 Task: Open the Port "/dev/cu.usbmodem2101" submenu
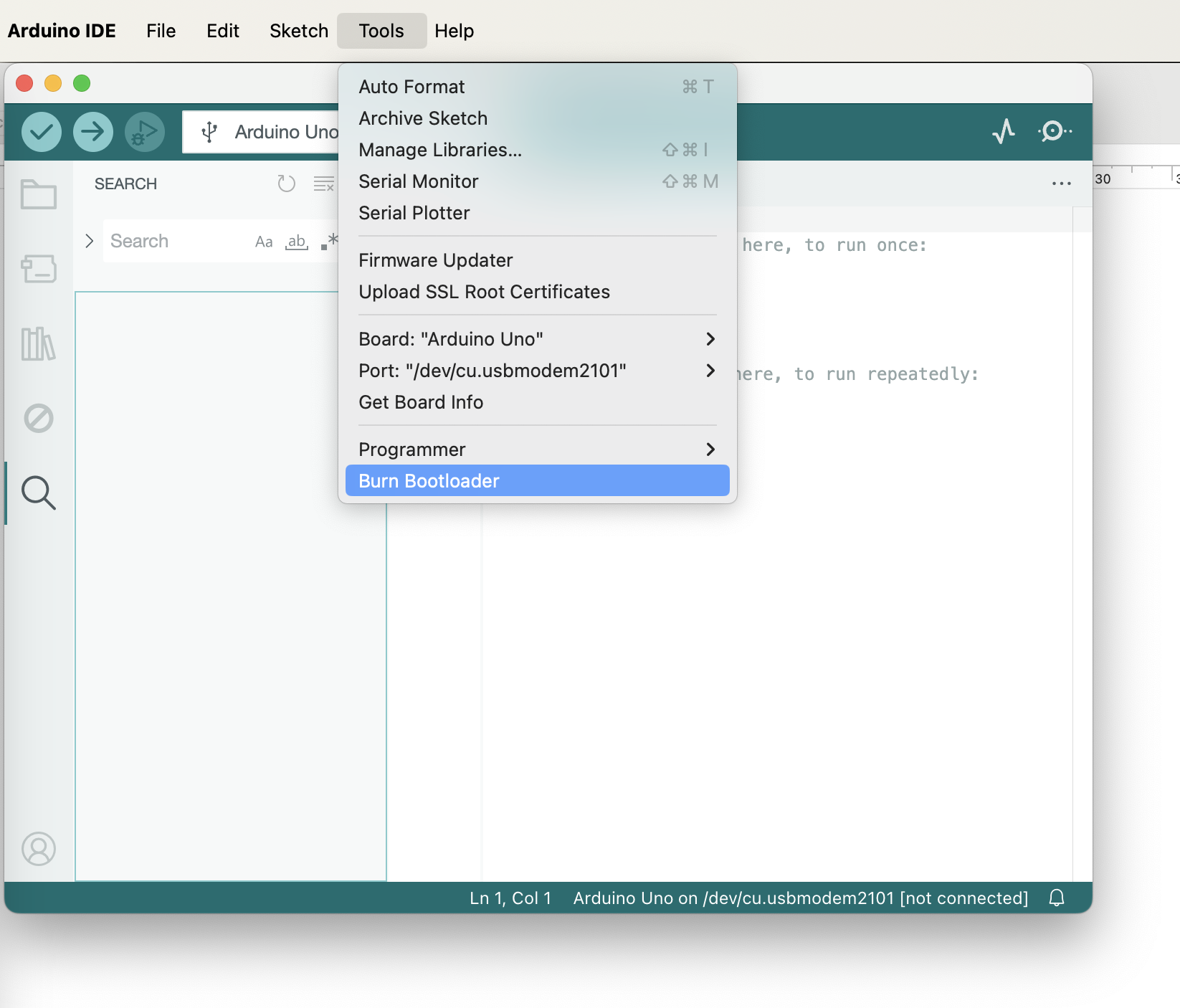point(537,371)
